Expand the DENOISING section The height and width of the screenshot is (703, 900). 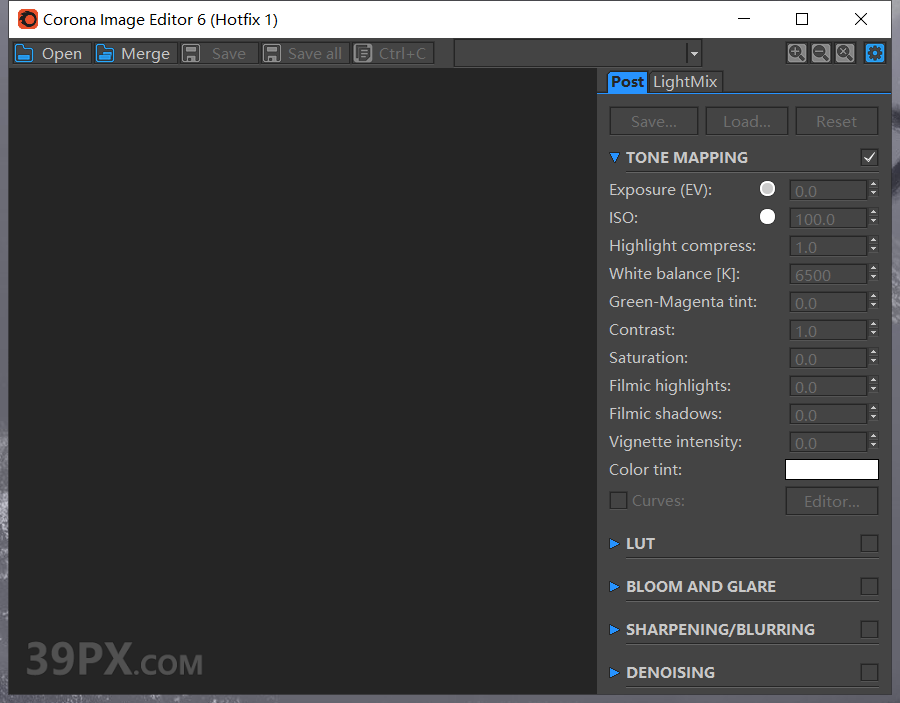coord(614,672)
